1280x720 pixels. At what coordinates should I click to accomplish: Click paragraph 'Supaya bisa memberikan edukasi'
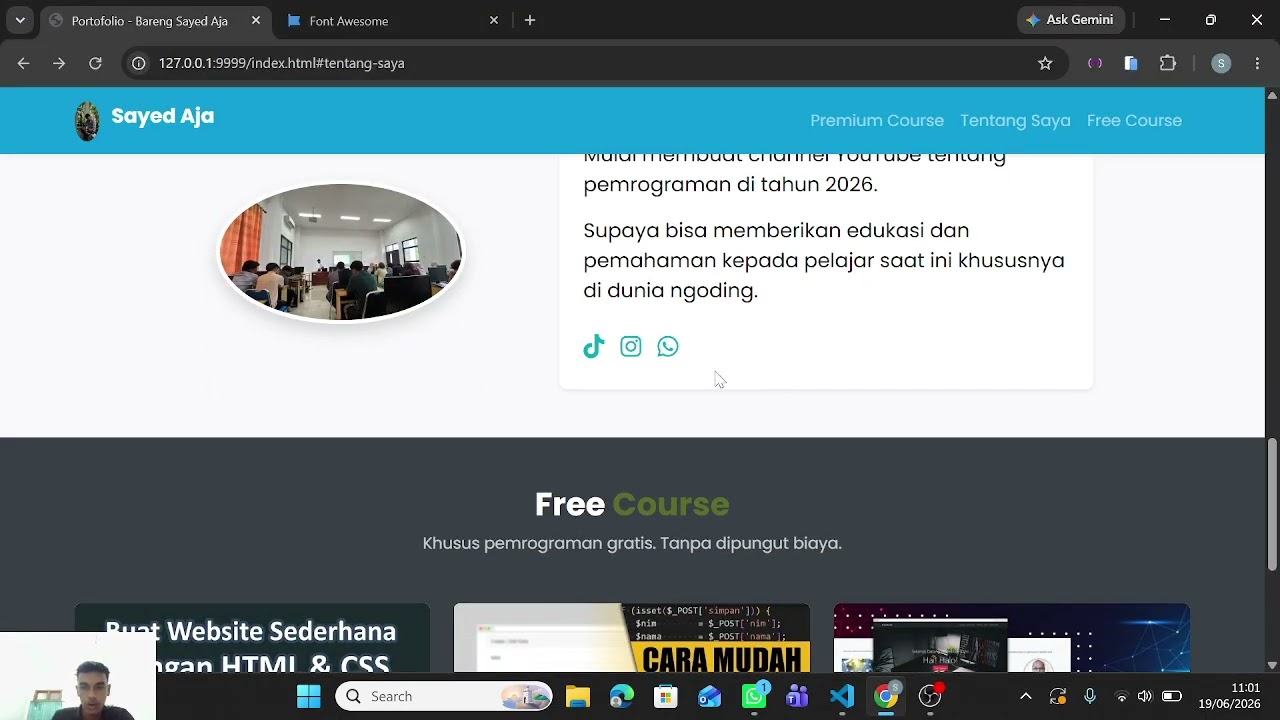[x=824, y=260]
